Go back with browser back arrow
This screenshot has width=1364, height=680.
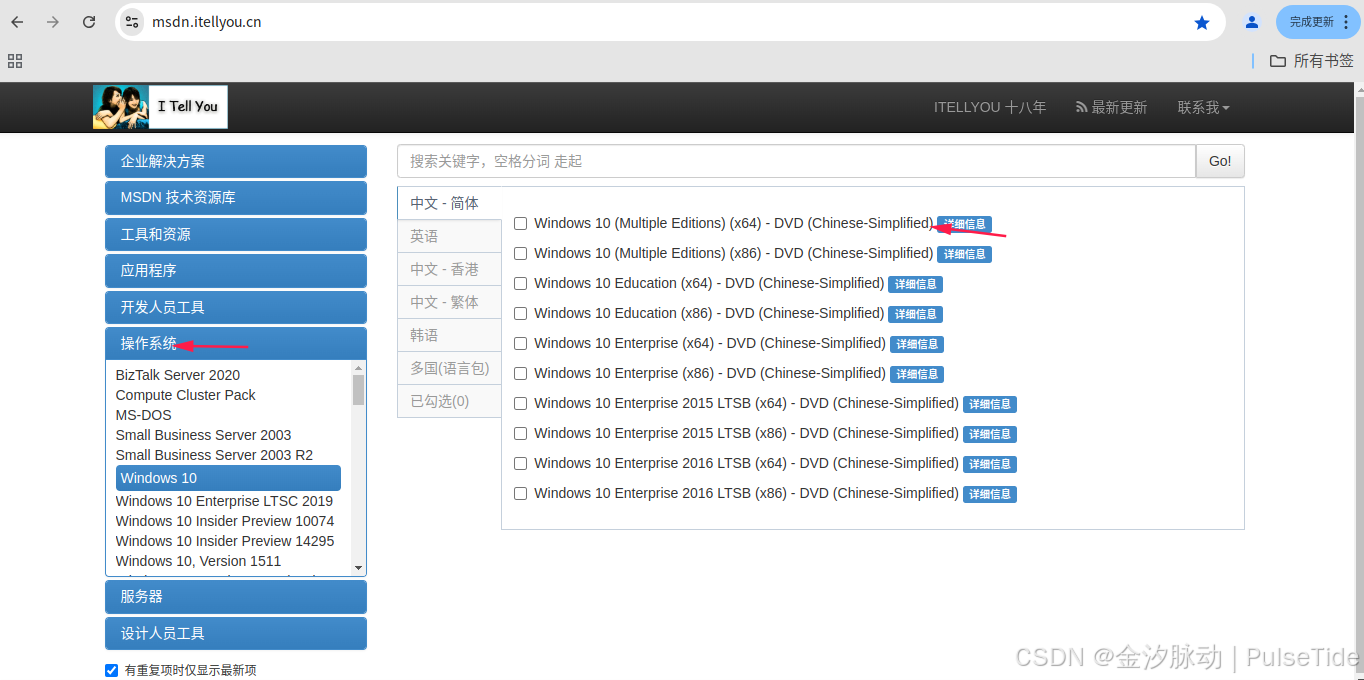click(17, 22)
